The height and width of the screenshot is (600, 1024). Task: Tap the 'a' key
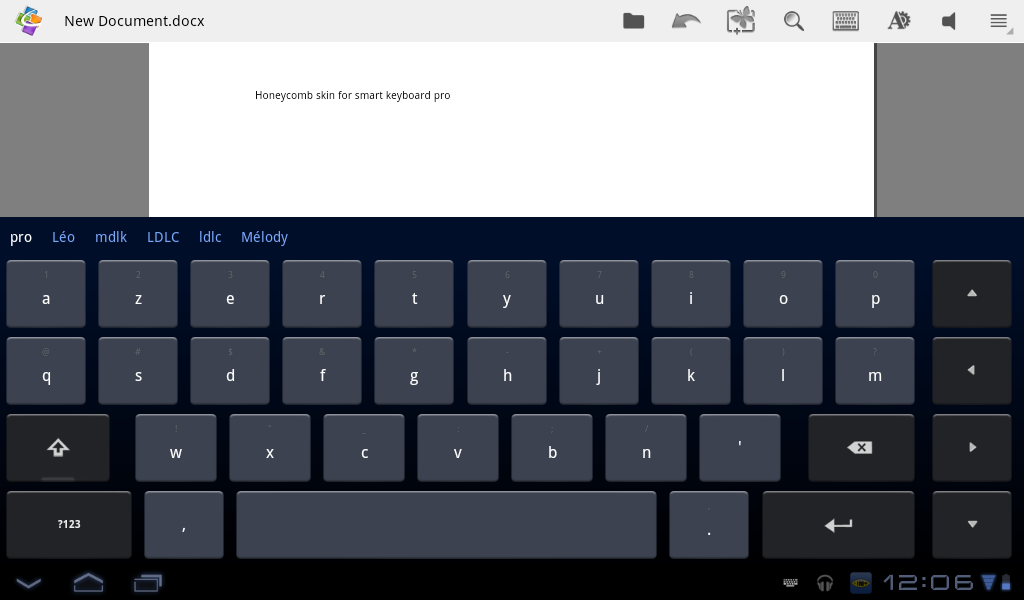point(46,294)
